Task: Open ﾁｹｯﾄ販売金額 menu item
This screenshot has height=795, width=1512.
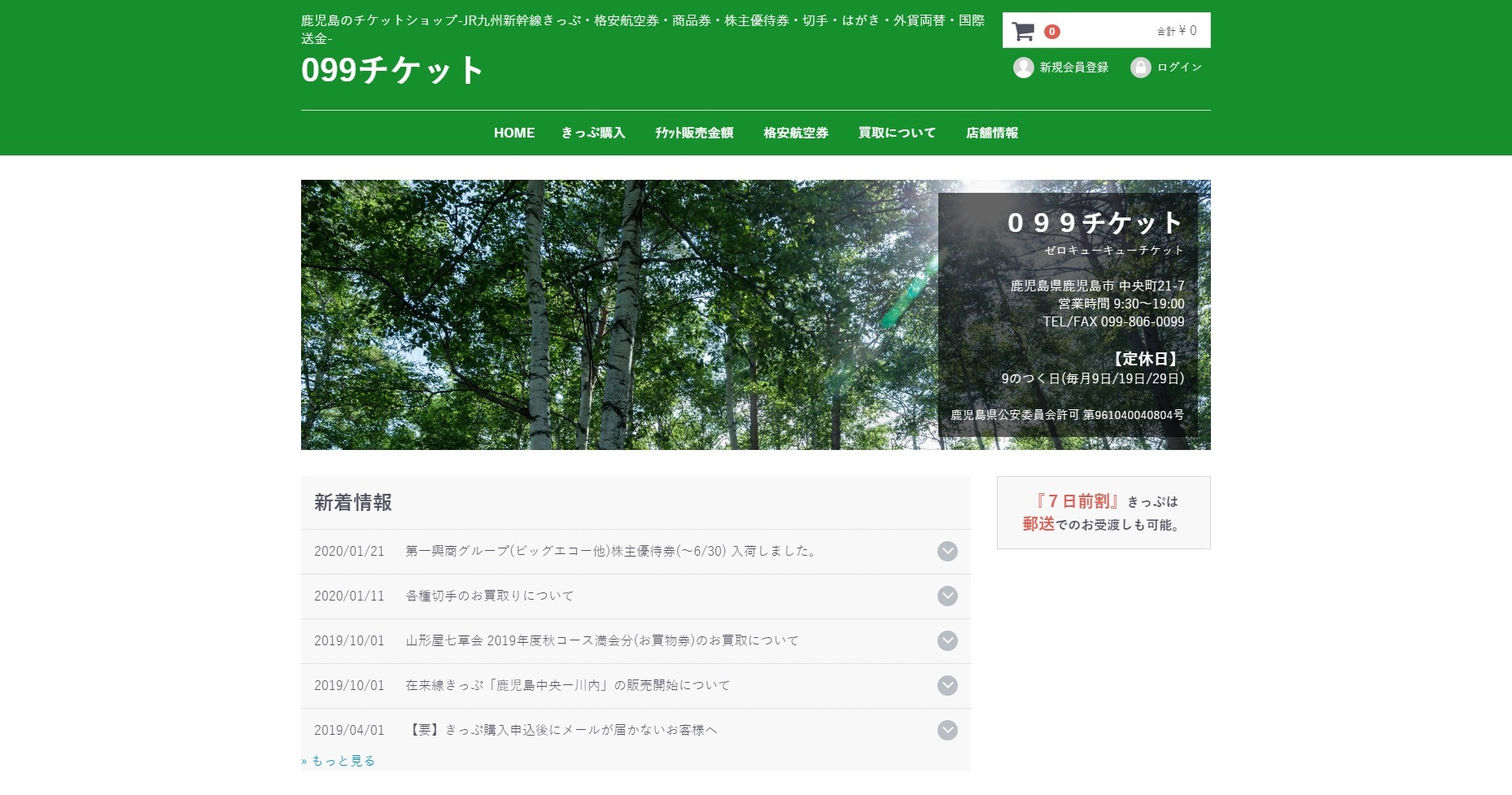Action: point(694,133)
